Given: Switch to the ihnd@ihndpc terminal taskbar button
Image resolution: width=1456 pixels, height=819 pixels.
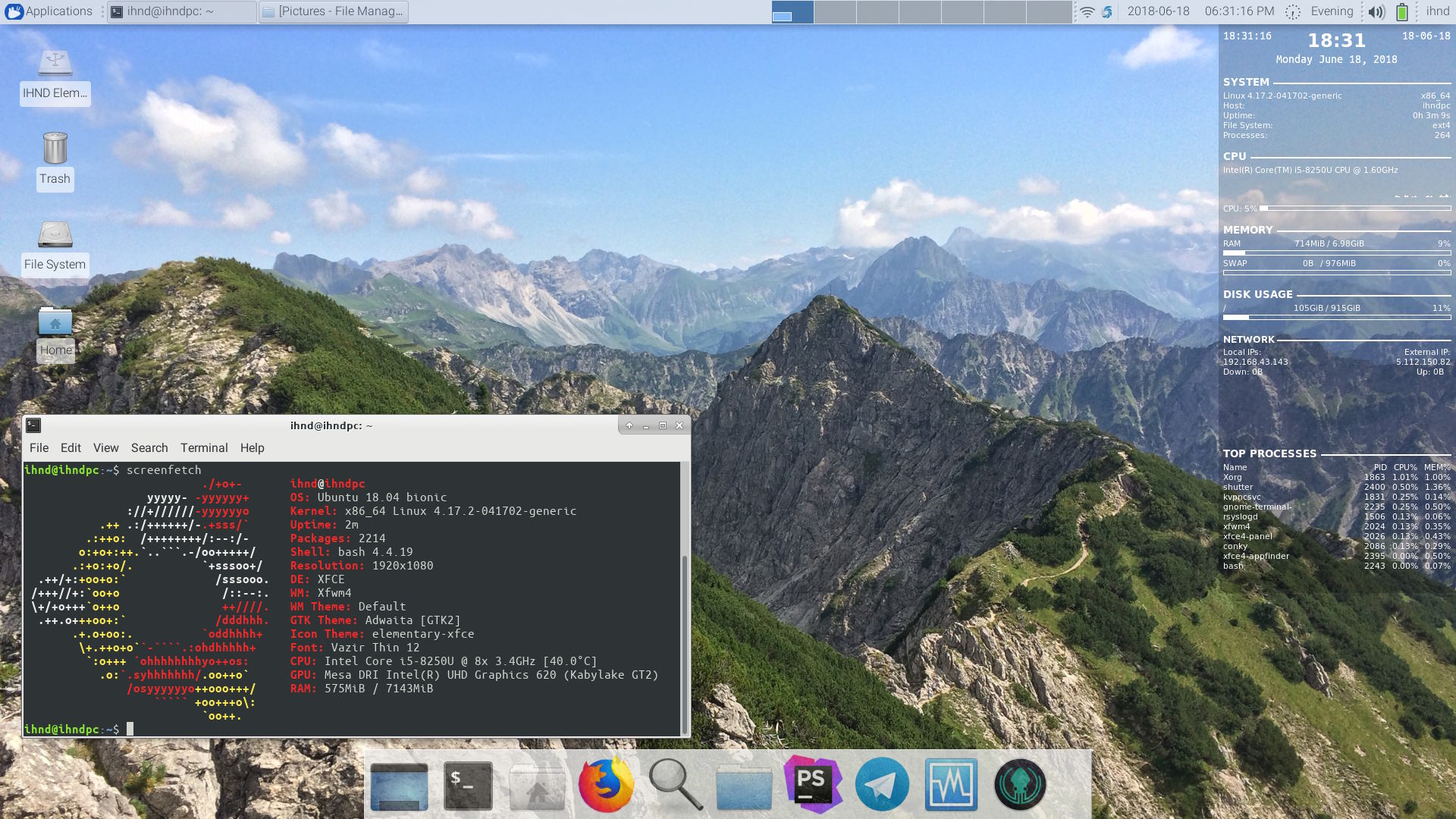Looking at the screenshot, I should [x=181, y=11].
